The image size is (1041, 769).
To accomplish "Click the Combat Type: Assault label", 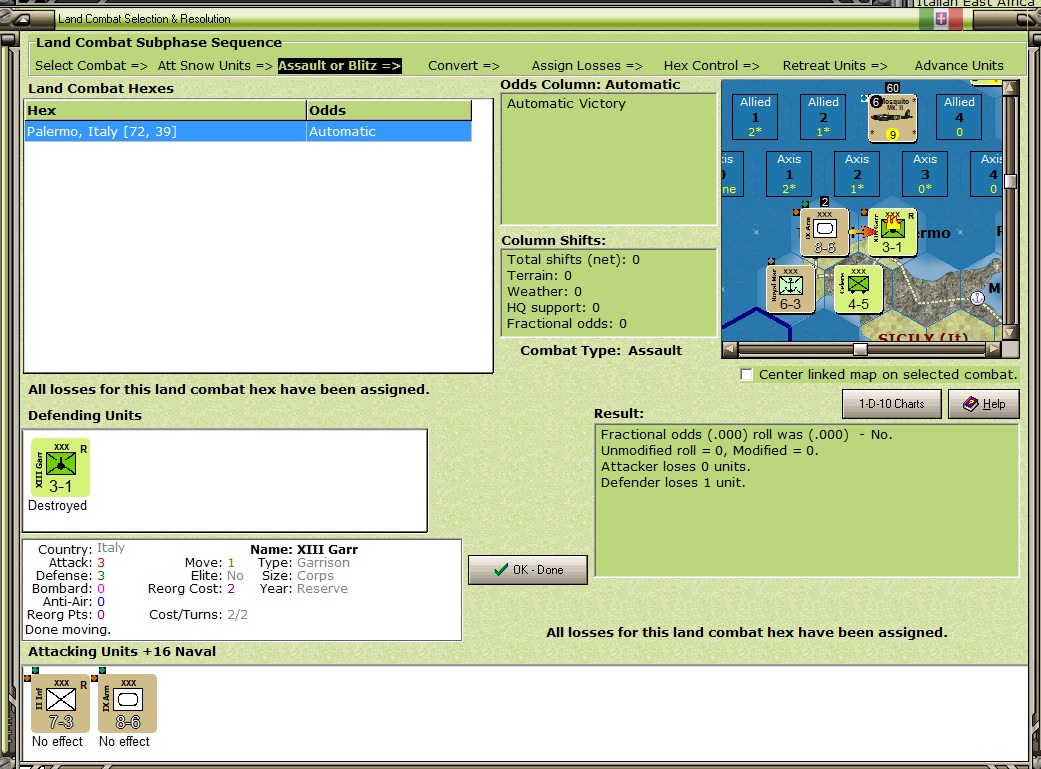I will tap(601, 351).
